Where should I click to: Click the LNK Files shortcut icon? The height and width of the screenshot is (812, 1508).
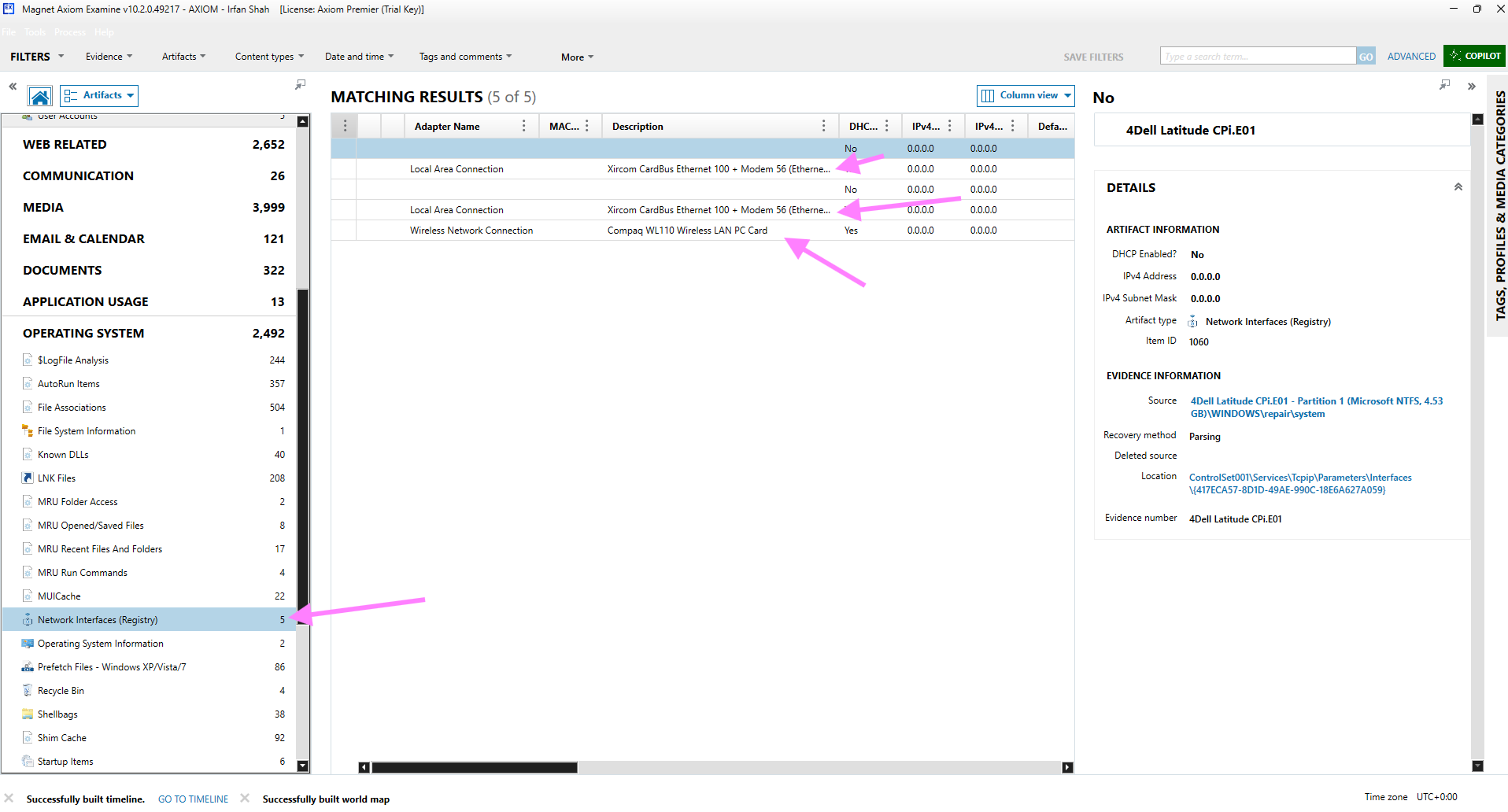[x=28, y=478]
